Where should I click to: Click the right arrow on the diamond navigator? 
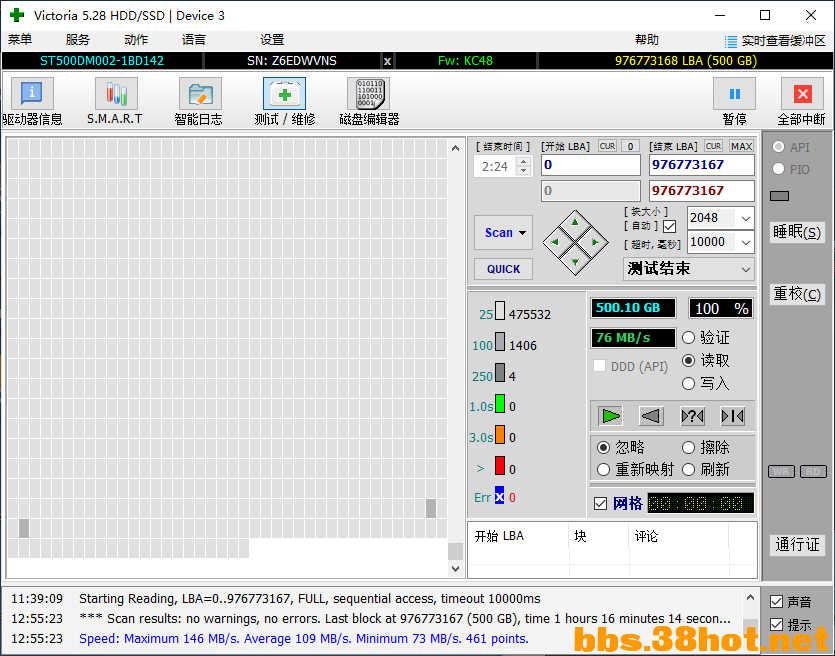595,242
